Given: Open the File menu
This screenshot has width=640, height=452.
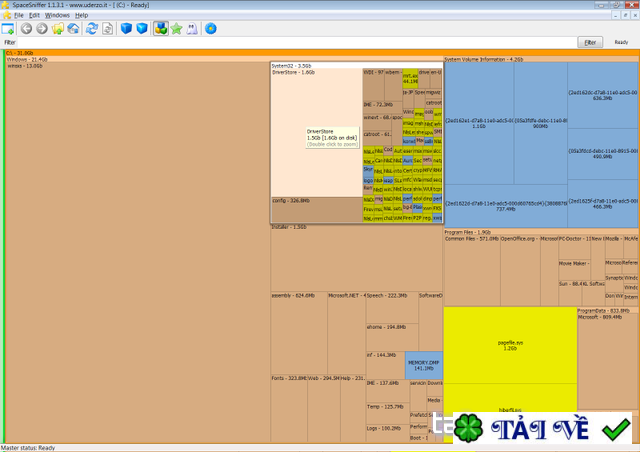Looking at the screenshot, I should tap(19, 15).
